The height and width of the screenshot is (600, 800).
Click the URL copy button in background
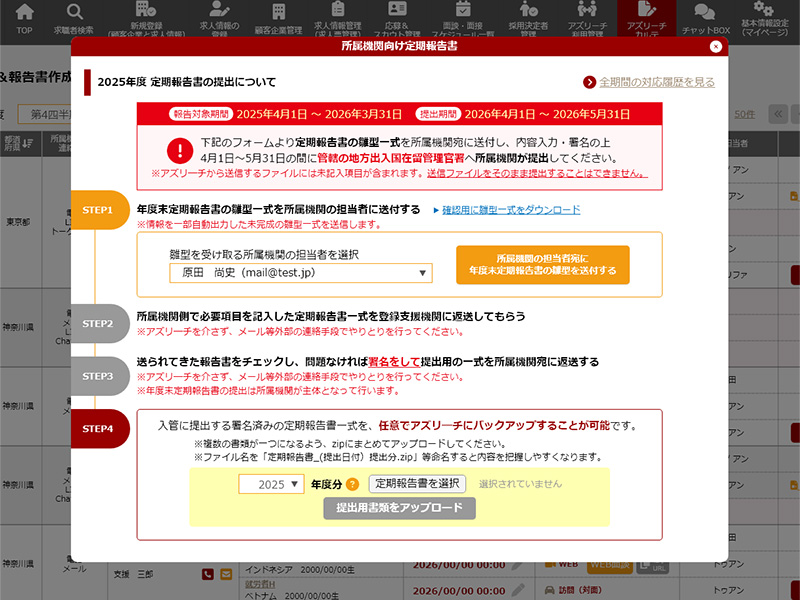653,566
